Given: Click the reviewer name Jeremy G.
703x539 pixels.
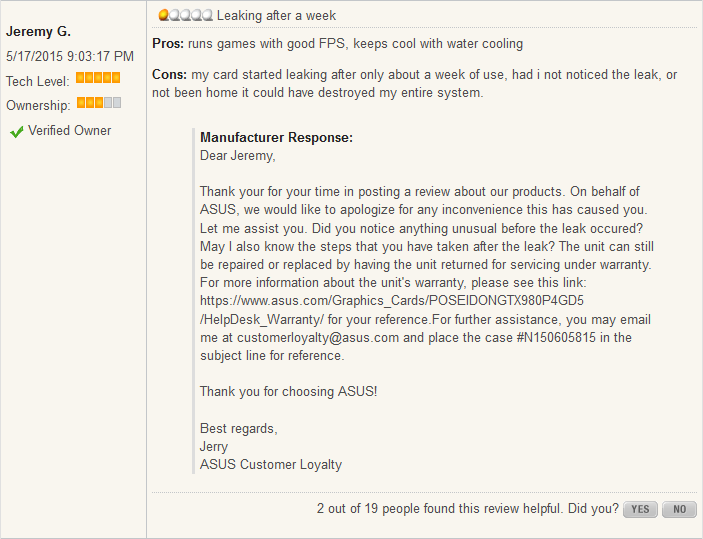Looking at the screenshot, I should 38,32.
